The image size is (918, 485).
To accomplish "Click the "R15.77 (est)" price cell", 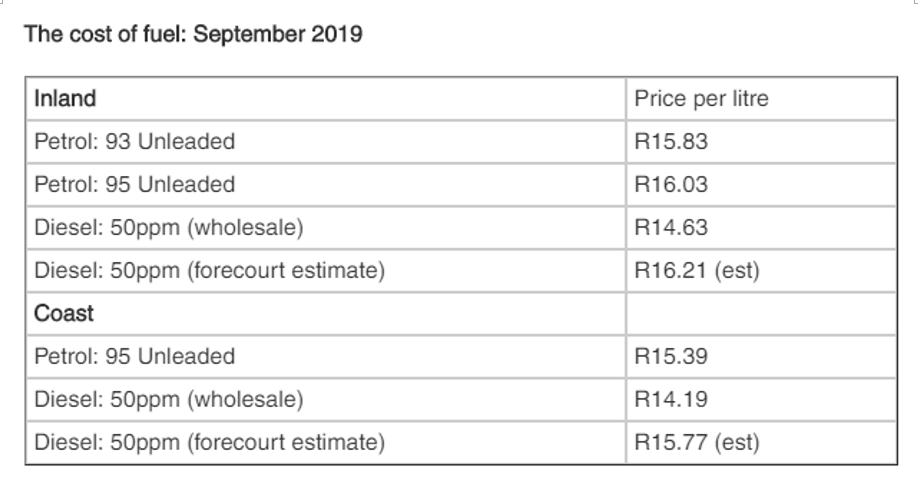I will 761,442.
